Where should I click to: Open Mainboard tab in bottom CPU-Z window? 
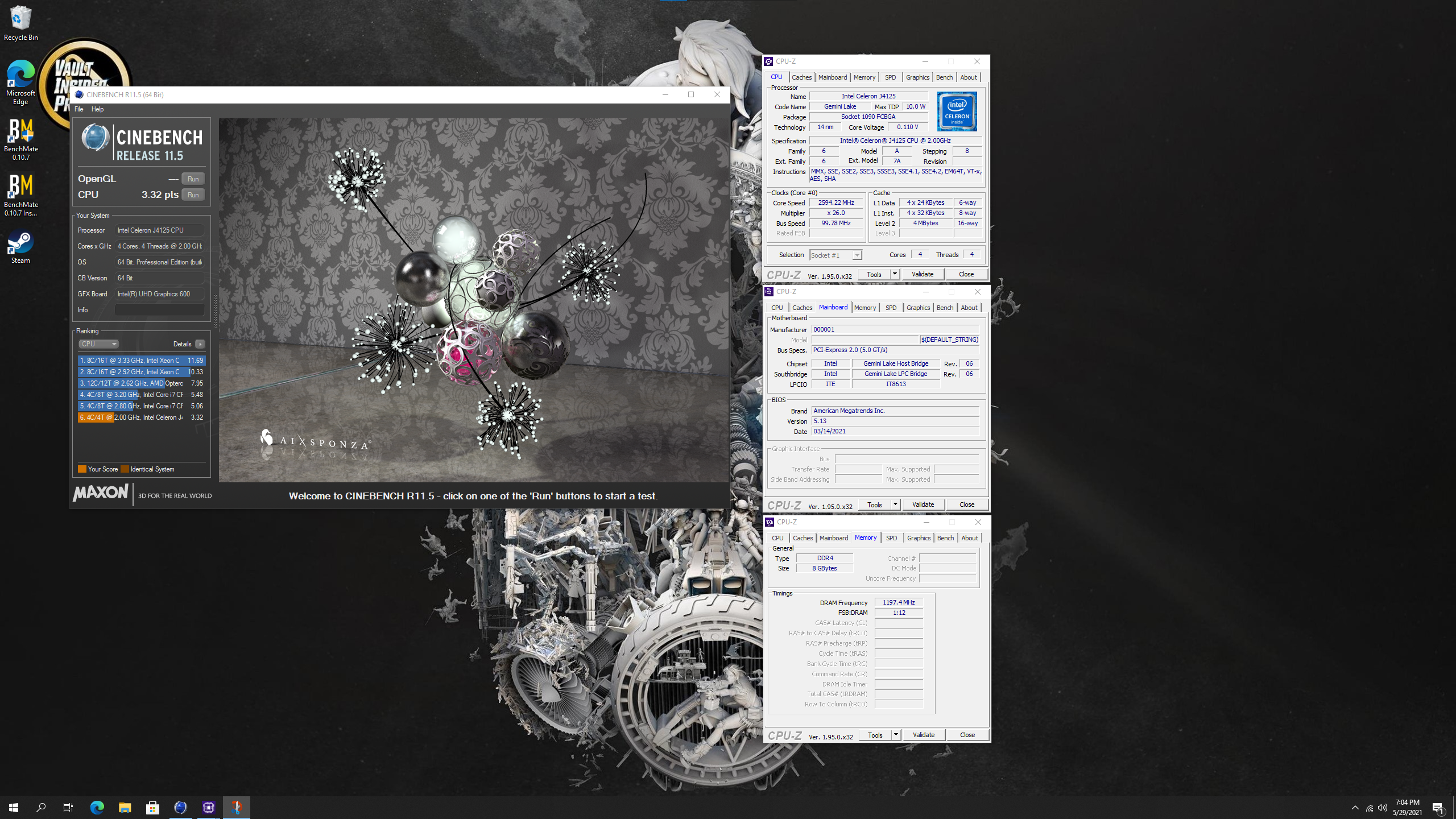point(834,538)
